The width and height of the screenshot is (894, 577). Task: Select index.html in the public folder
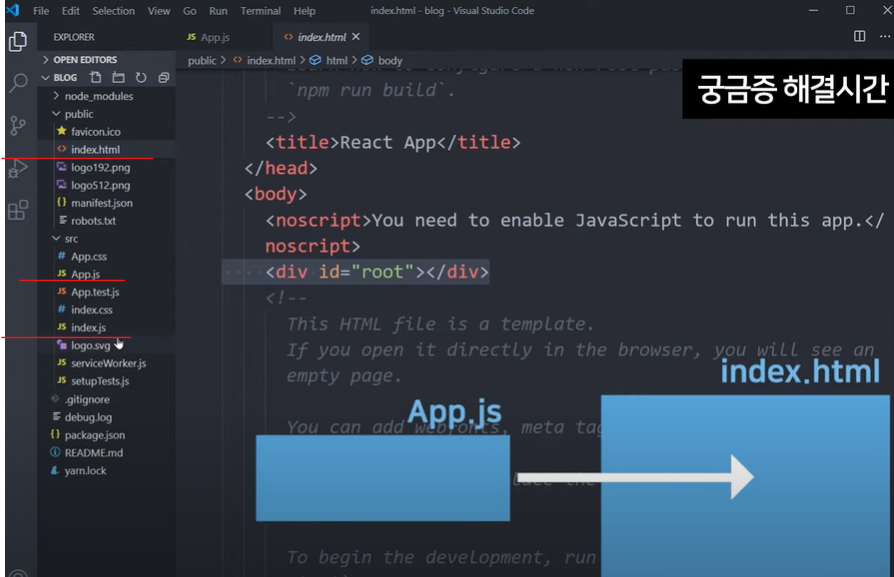[x=107, y=149]
